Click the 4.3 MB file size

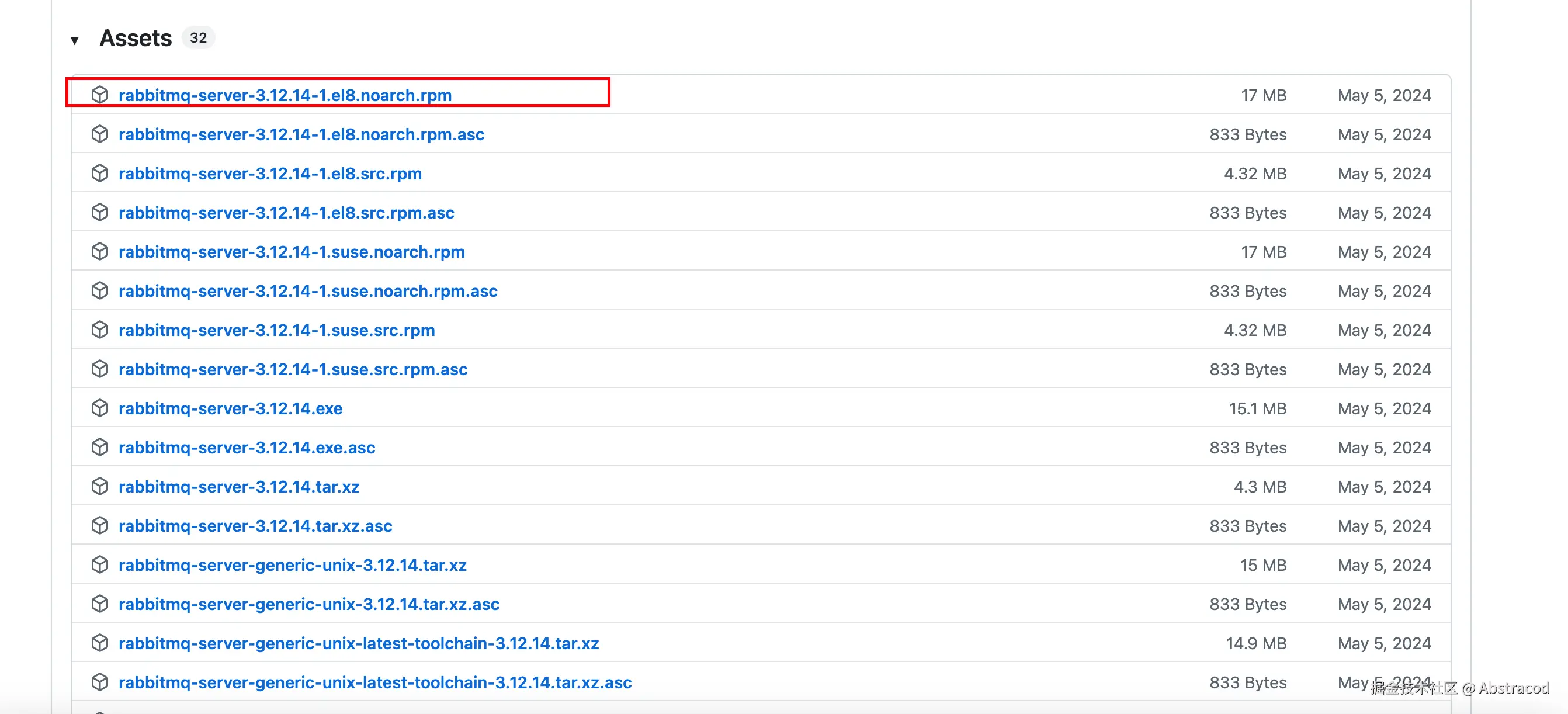pos(1260,487)
